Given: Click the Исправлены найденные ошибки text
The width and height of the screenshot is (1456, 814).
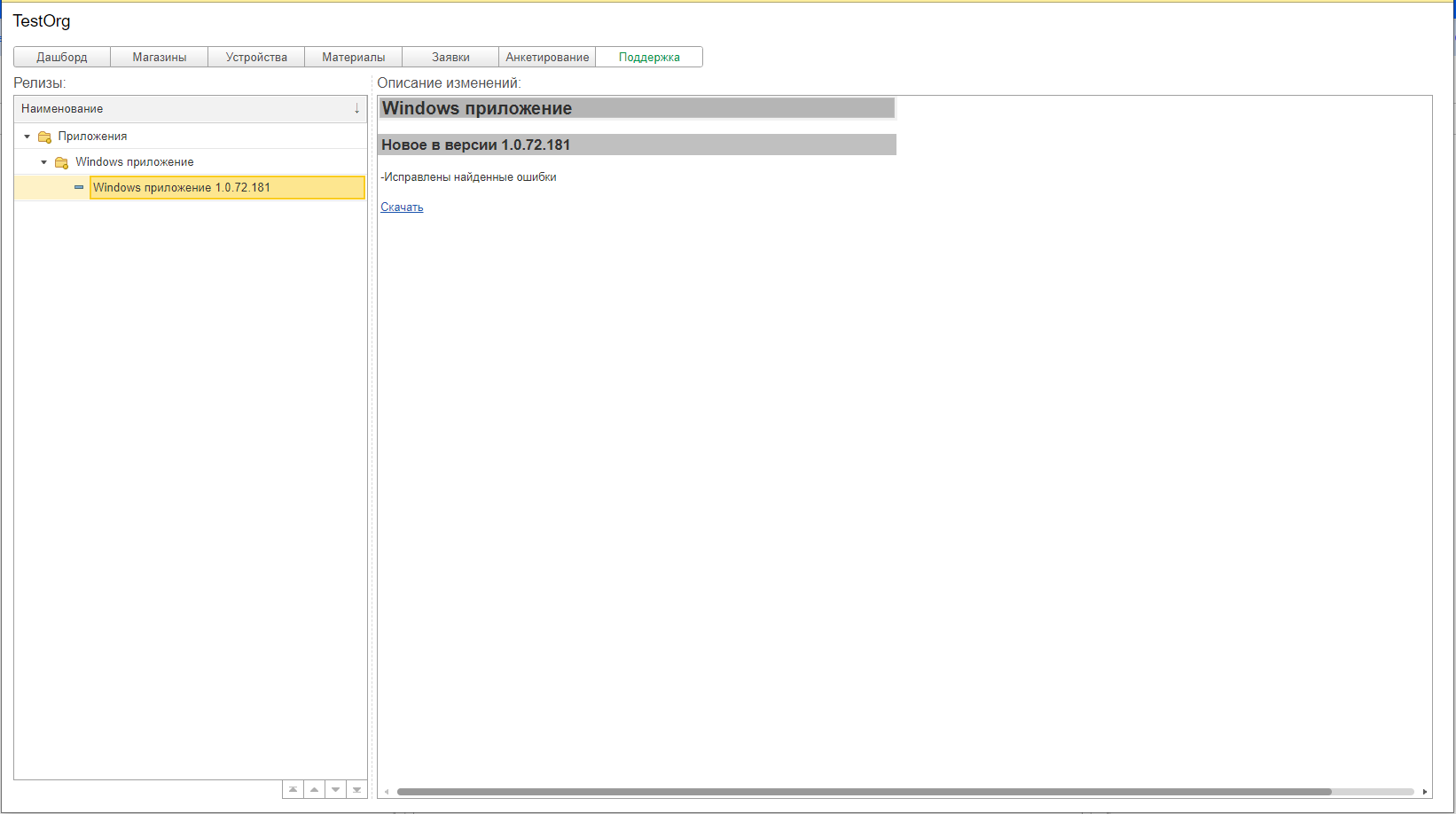Looking at the screenshot, I should pos(469,177).
